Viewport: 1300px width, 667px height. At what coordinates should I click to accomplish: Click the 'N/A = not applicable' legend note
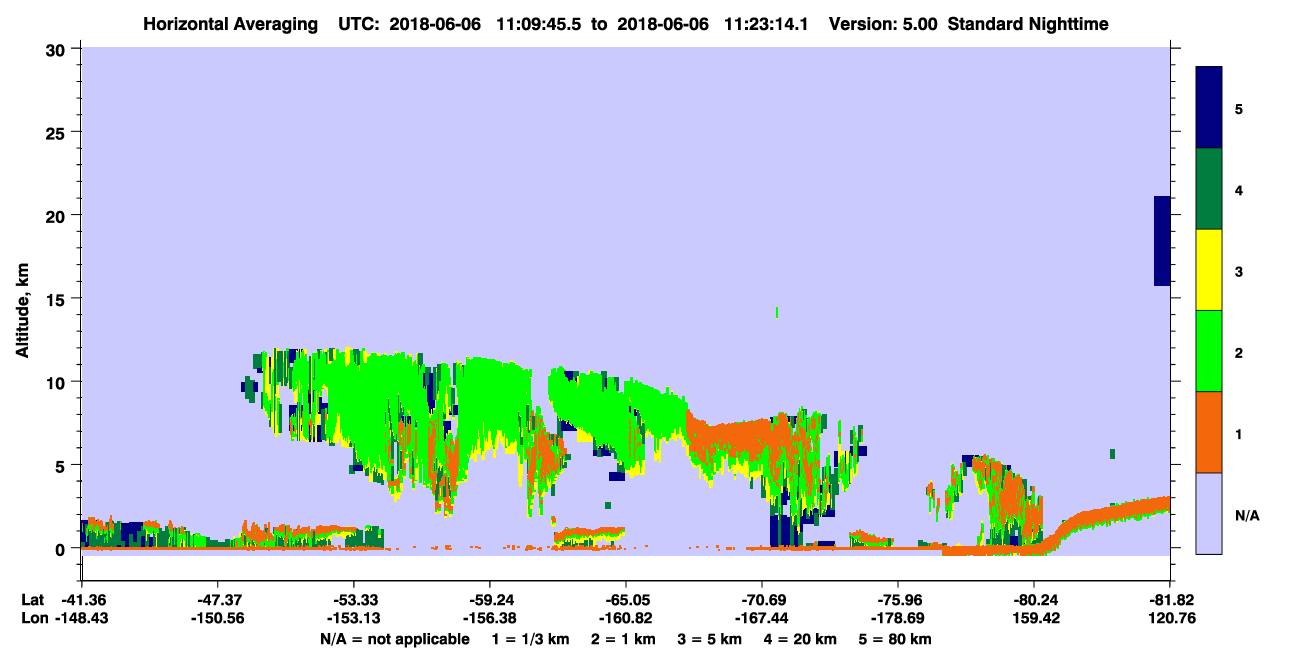click(394, 639)
